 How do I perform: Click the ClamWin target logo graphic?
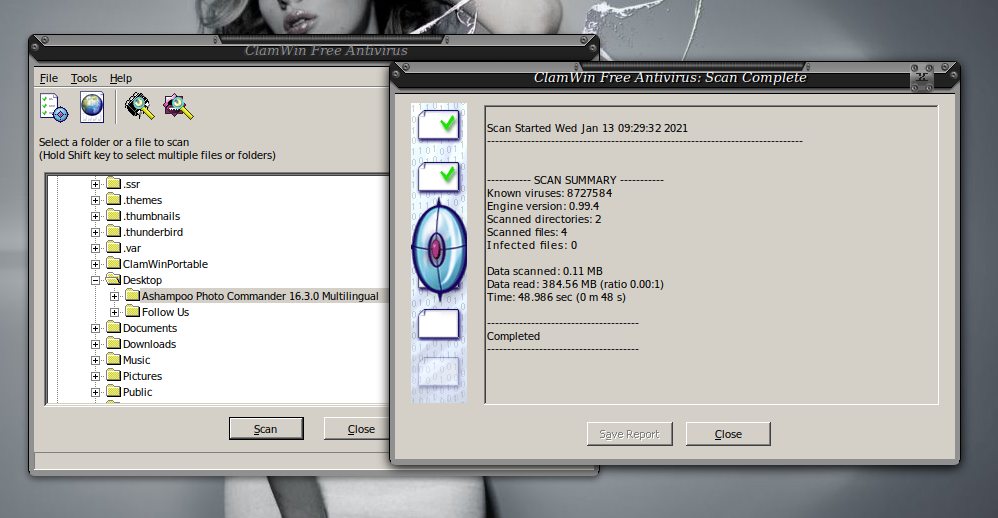(x=439, y=249)
